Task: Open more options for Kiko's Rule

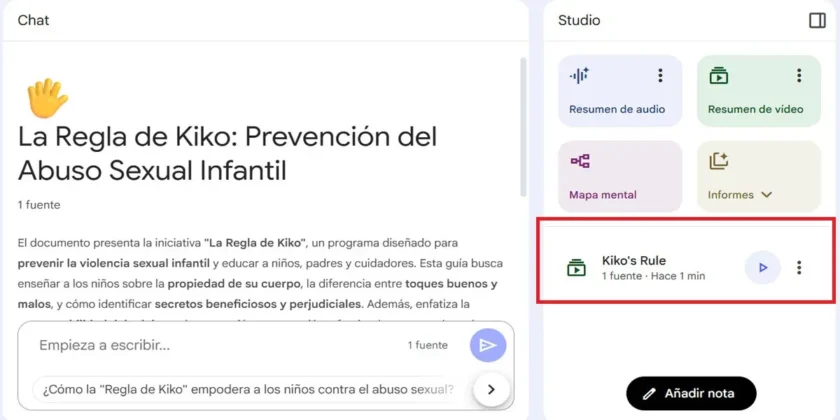Action: pyautogui.click(x=799, y=267)
